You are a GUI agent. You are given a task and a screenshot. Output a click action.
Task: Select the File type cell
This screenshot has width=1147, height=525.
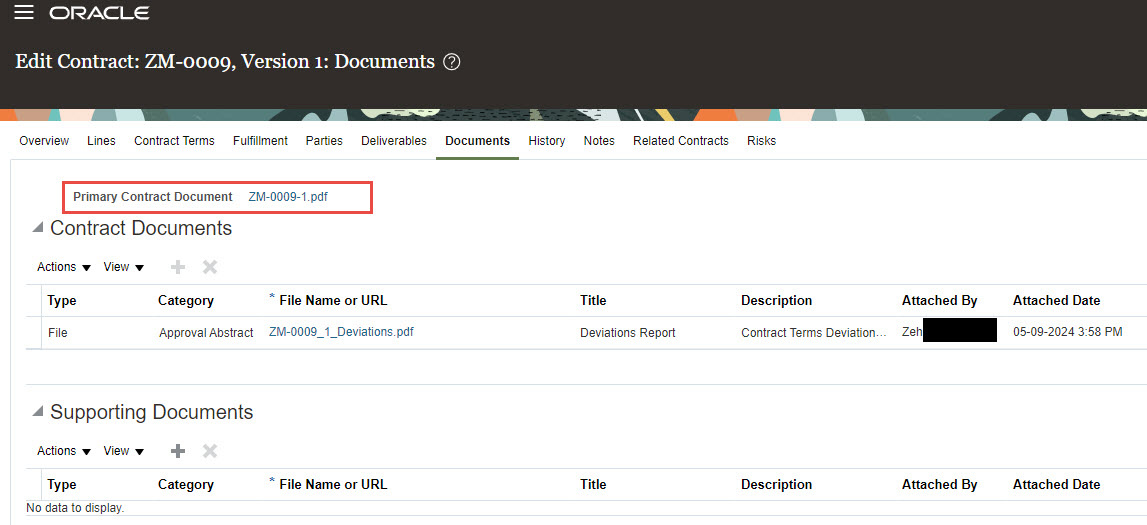(x=58, y=333)
